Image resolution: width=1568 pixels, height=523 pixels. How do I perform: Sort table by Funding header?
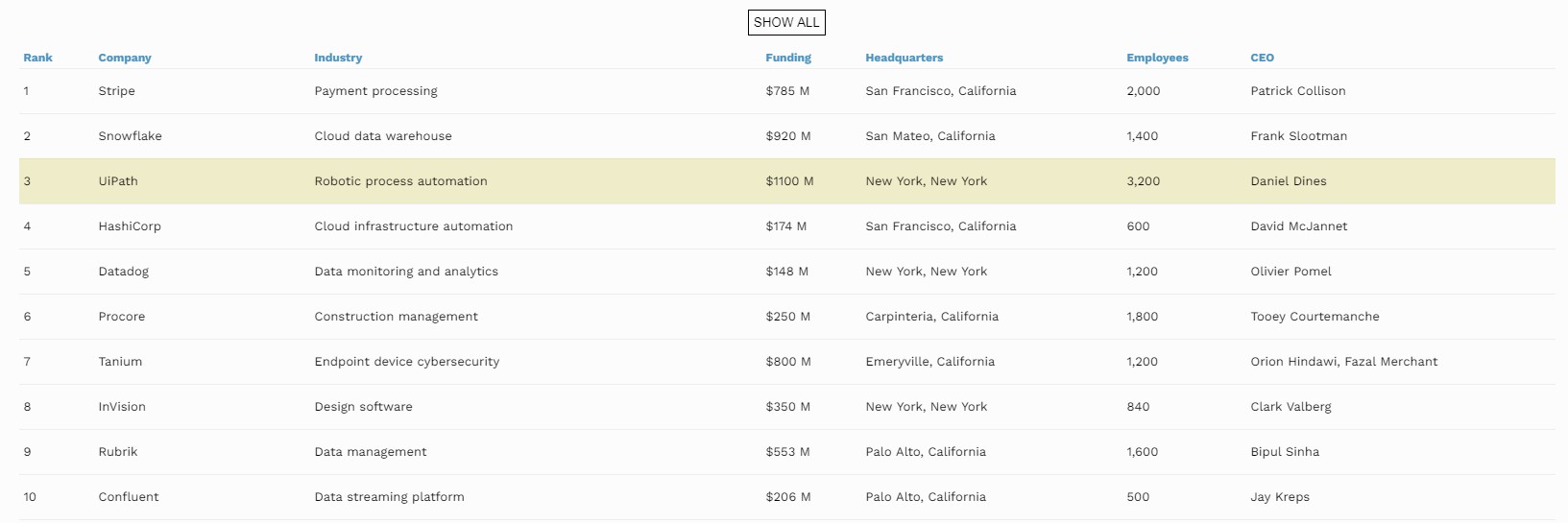788,58
